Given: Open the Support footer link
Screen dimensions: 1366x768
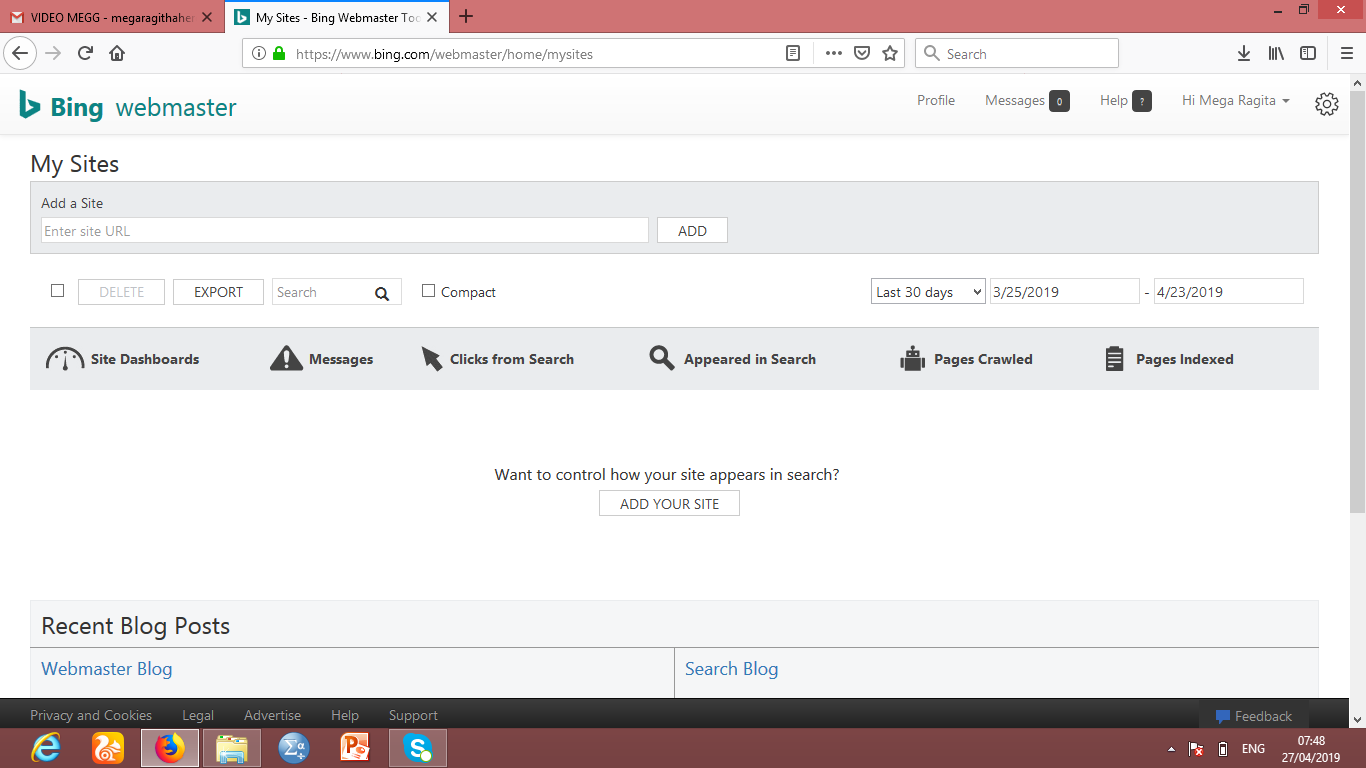Looking at the screenshot, I should click(413, 715).
